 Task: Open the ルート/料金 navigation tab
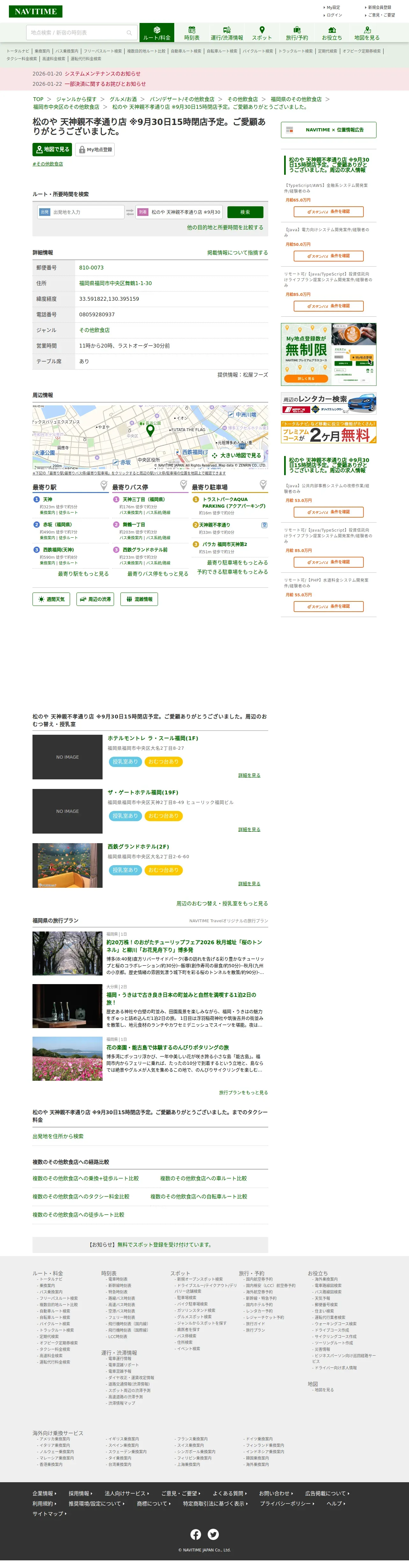point(157,33)
